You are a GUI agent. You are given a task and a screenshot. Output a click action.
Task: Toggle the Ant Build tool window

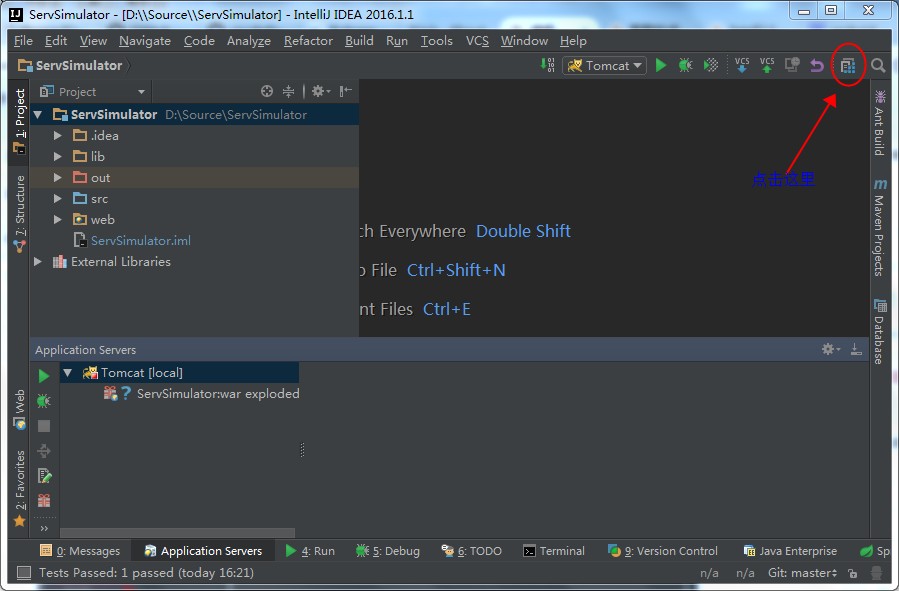click(879, 123)
